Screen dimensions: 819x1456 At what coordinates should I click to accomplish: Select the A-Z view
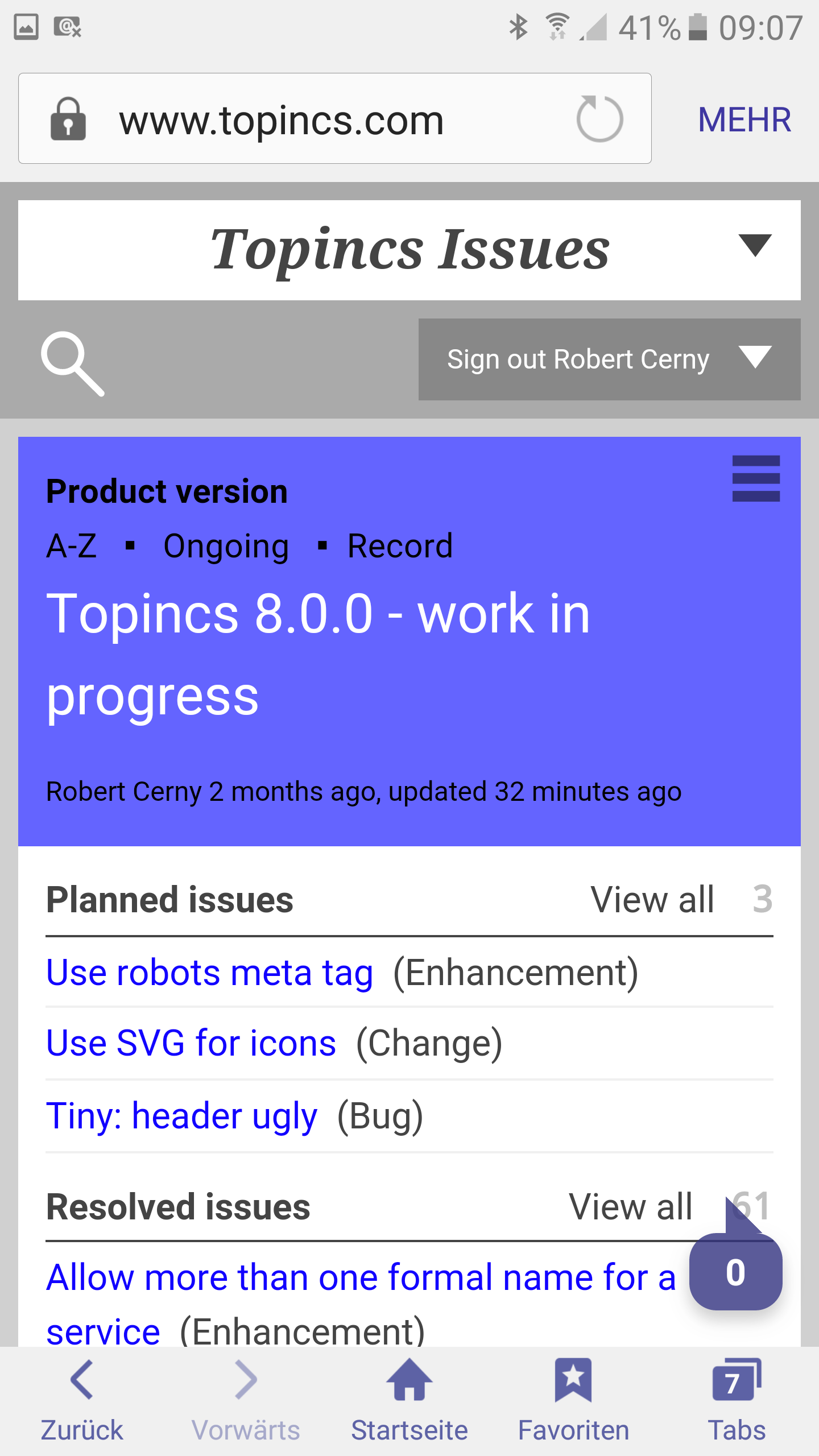point(72,546)
